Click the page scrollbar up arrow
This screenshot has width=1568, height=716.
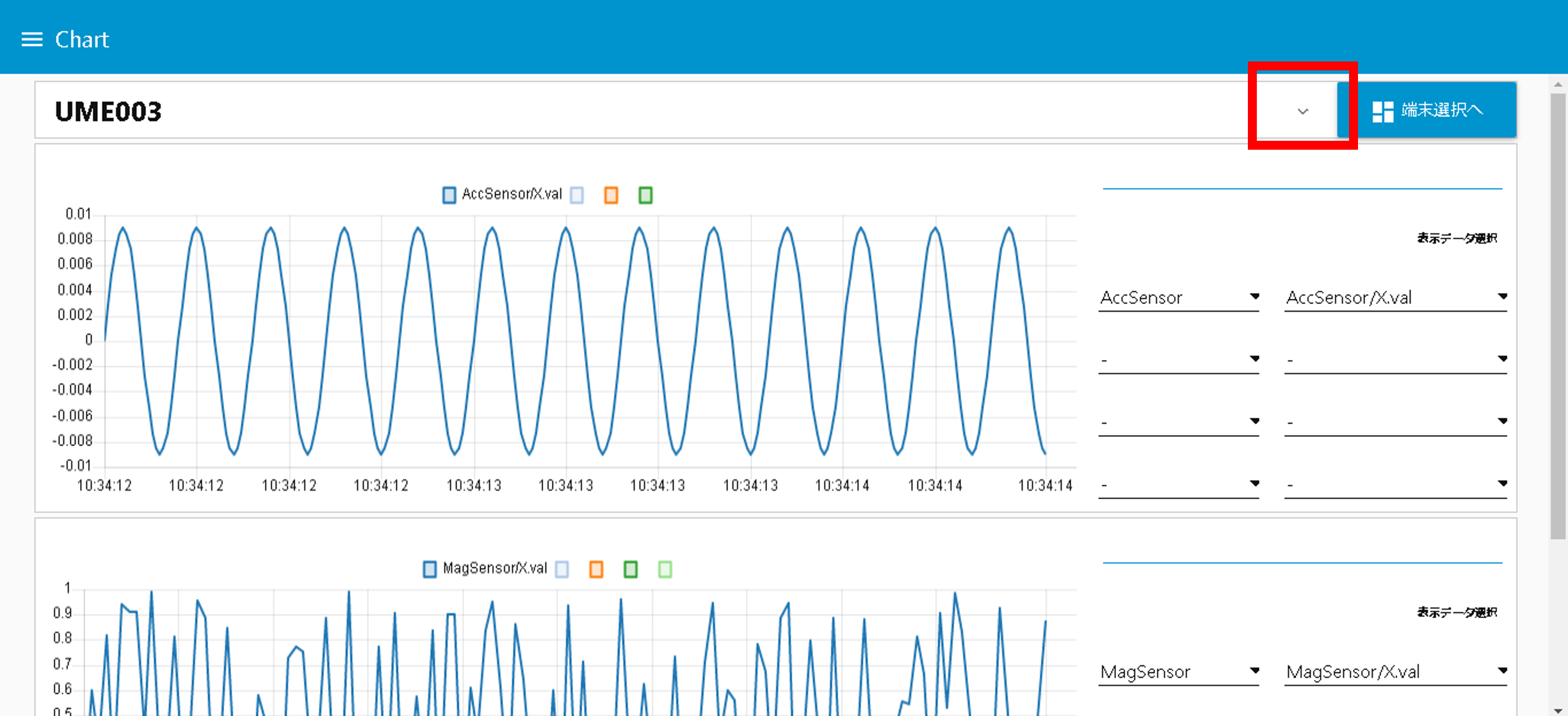pyautogui.click(x=1558, y=85)
